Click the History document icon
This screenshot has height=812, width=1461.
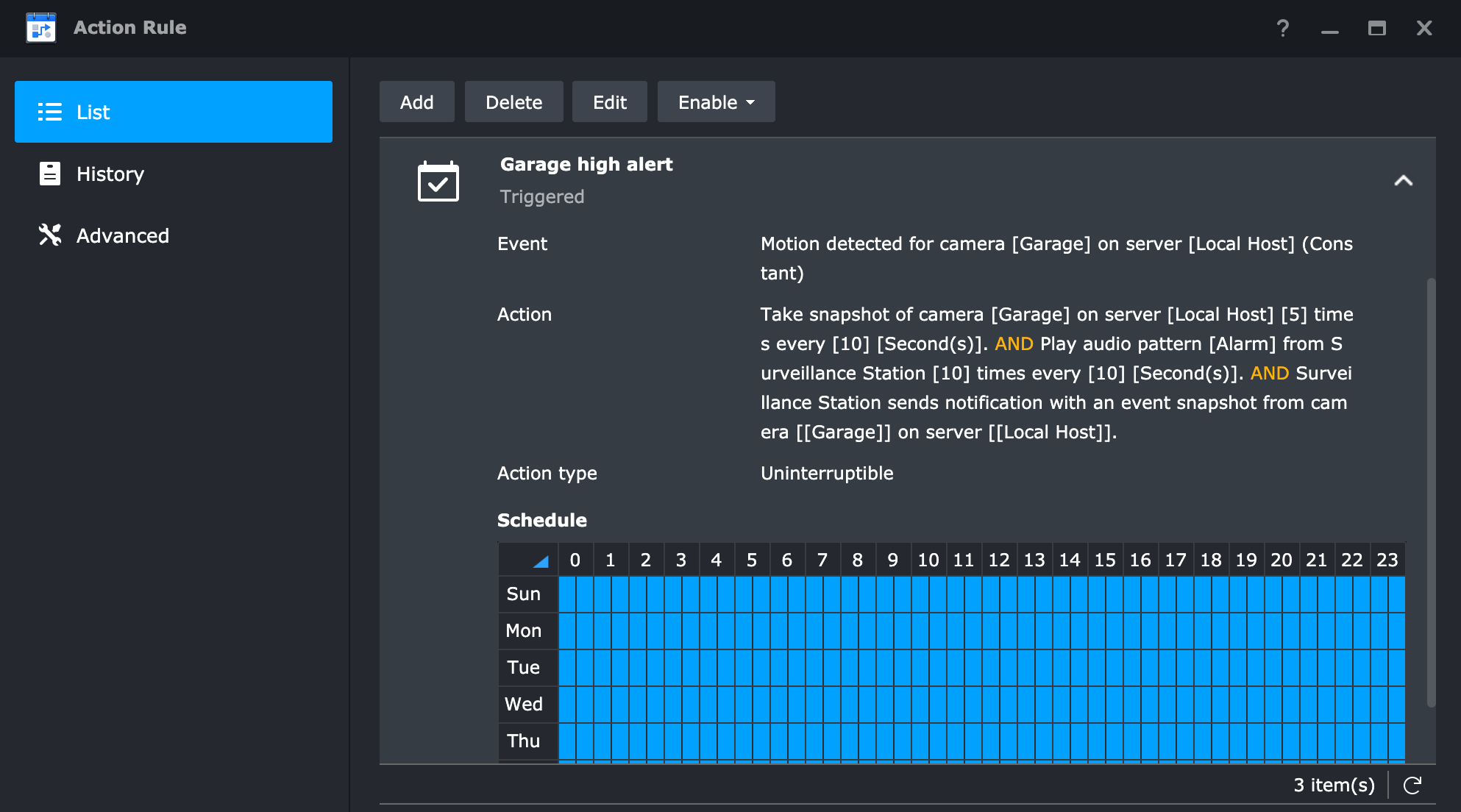50,174
